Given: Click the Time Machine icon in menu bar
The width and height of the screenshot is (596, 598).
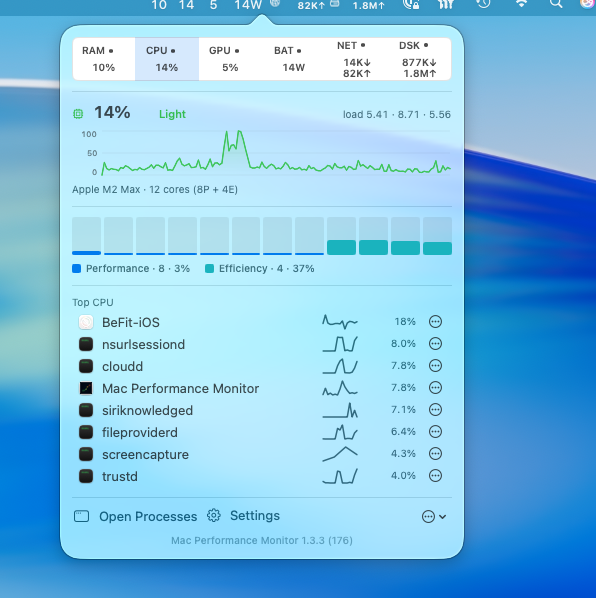Looking at the screenshot, I should click(x=483, y=4).
